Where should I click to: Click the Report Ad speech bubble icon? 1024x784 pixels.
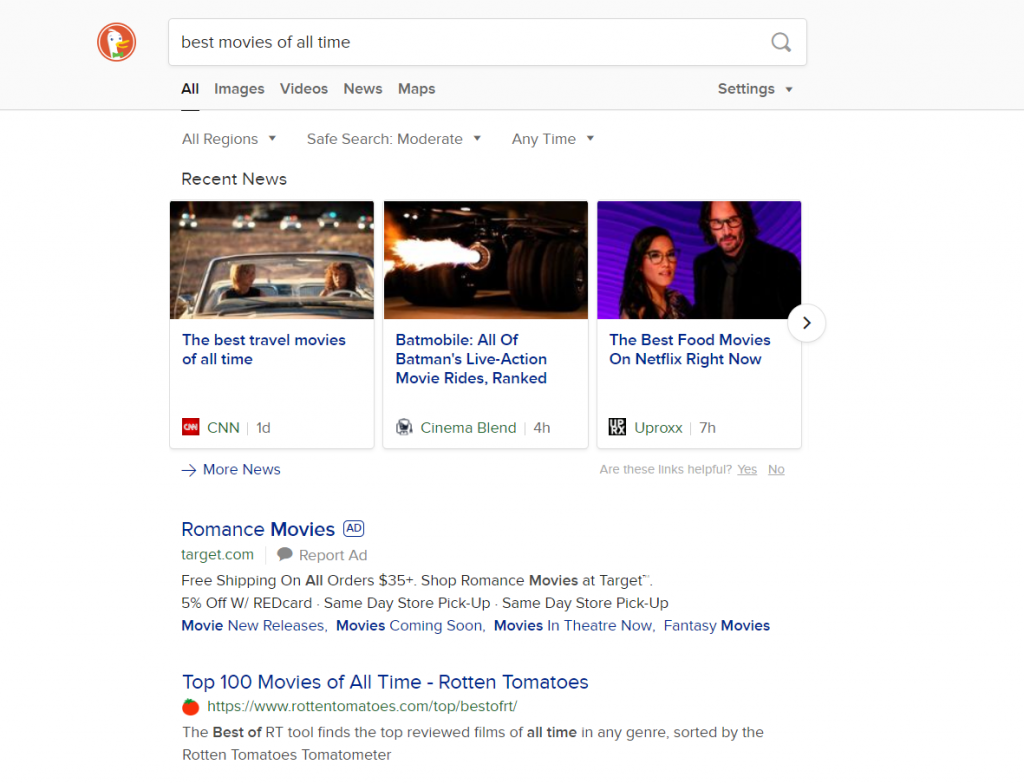click(x=285, y=555)
